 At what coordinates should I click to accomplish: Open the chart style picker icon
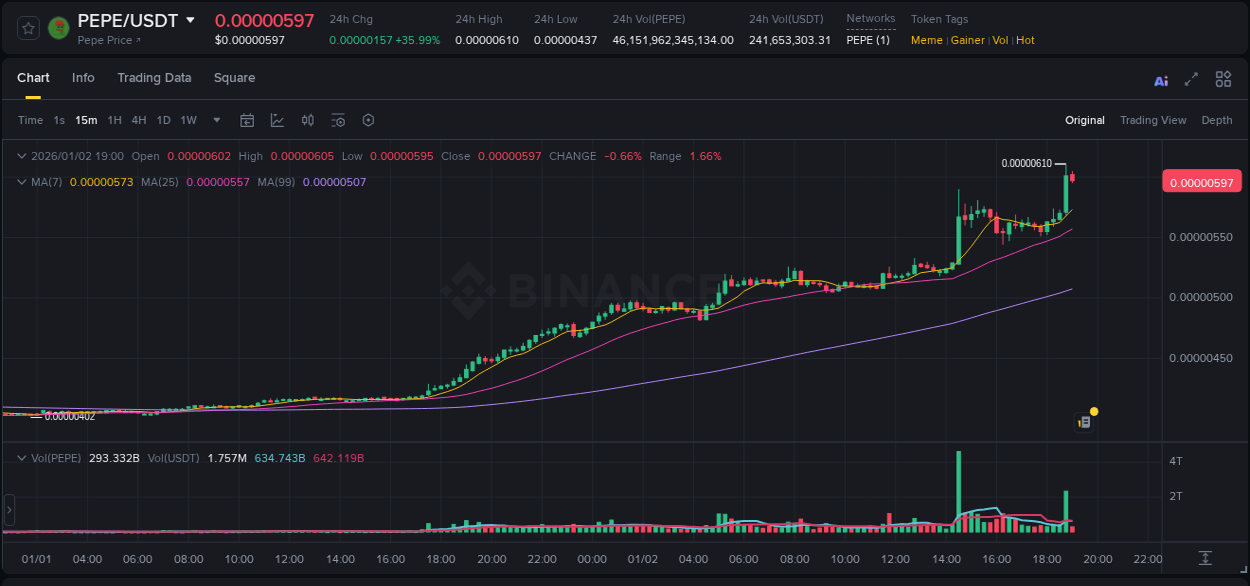[277, 119]
